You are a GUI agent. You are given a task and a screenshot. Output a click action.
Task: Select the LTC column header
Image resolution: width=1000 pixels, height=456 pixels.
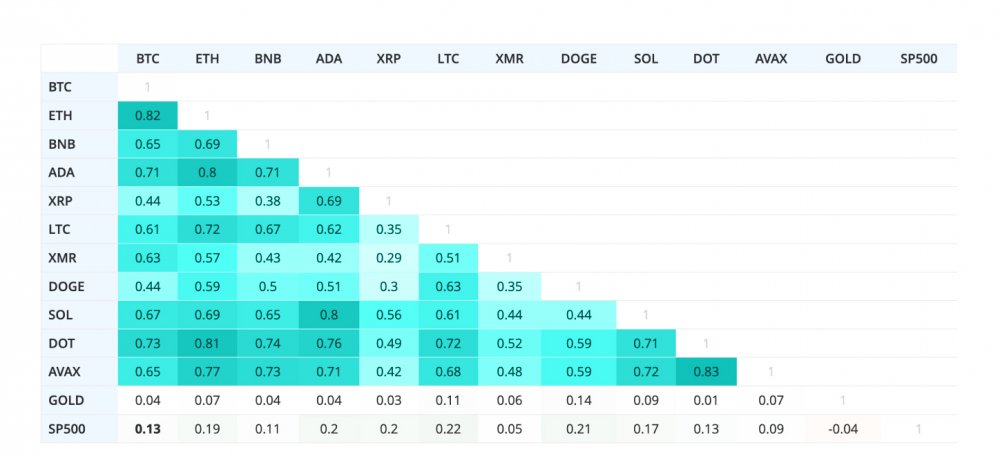448,59
